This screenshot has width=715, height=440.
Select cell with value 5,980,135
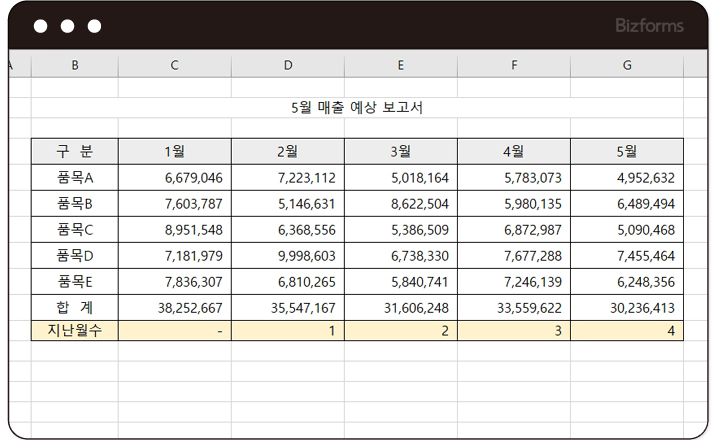[514, 203]
